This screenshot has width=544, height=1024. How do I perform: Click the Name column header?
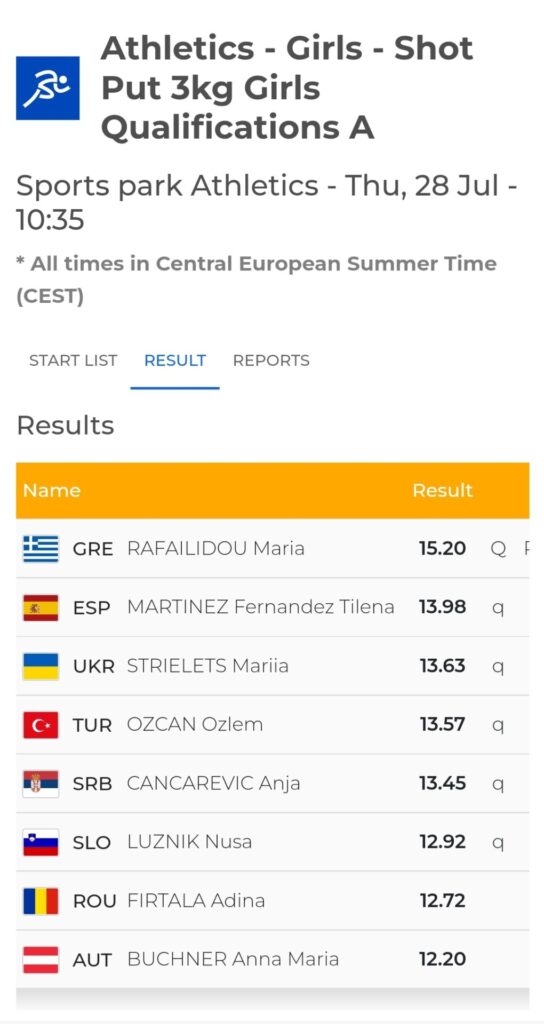[x=52, y=490]
